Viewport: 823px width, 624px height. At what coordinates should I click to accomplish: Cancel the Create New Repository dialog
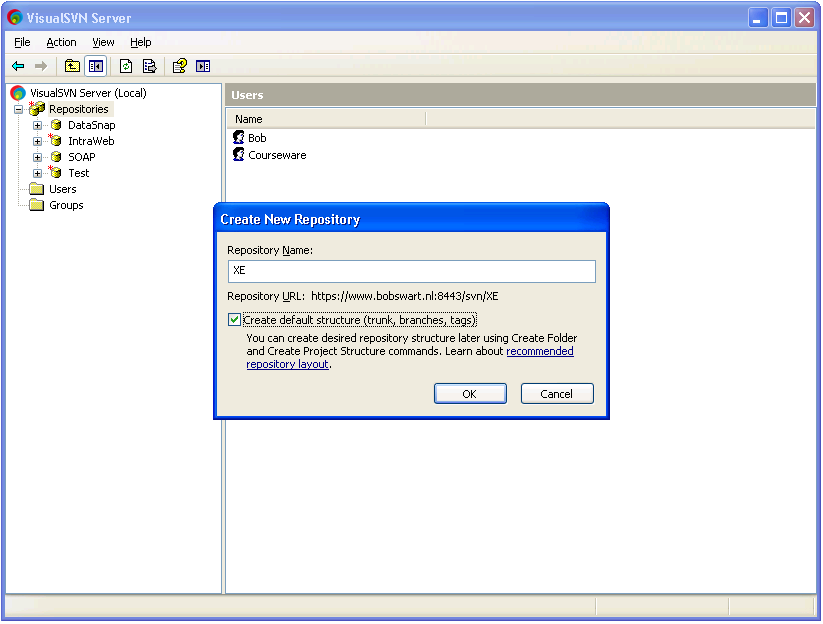pyautogui.click(x=557, y=394)
